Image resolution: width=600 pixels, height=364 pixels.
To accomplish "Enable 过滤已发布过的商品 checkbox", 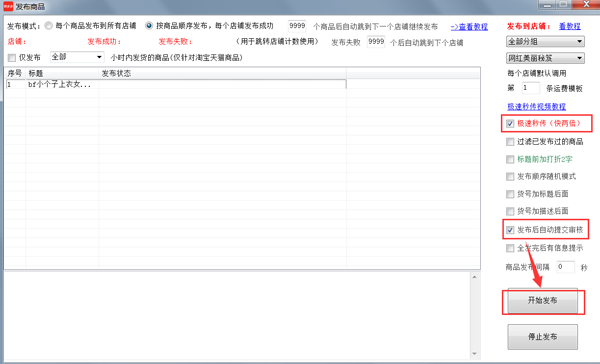I will point(510,142).
